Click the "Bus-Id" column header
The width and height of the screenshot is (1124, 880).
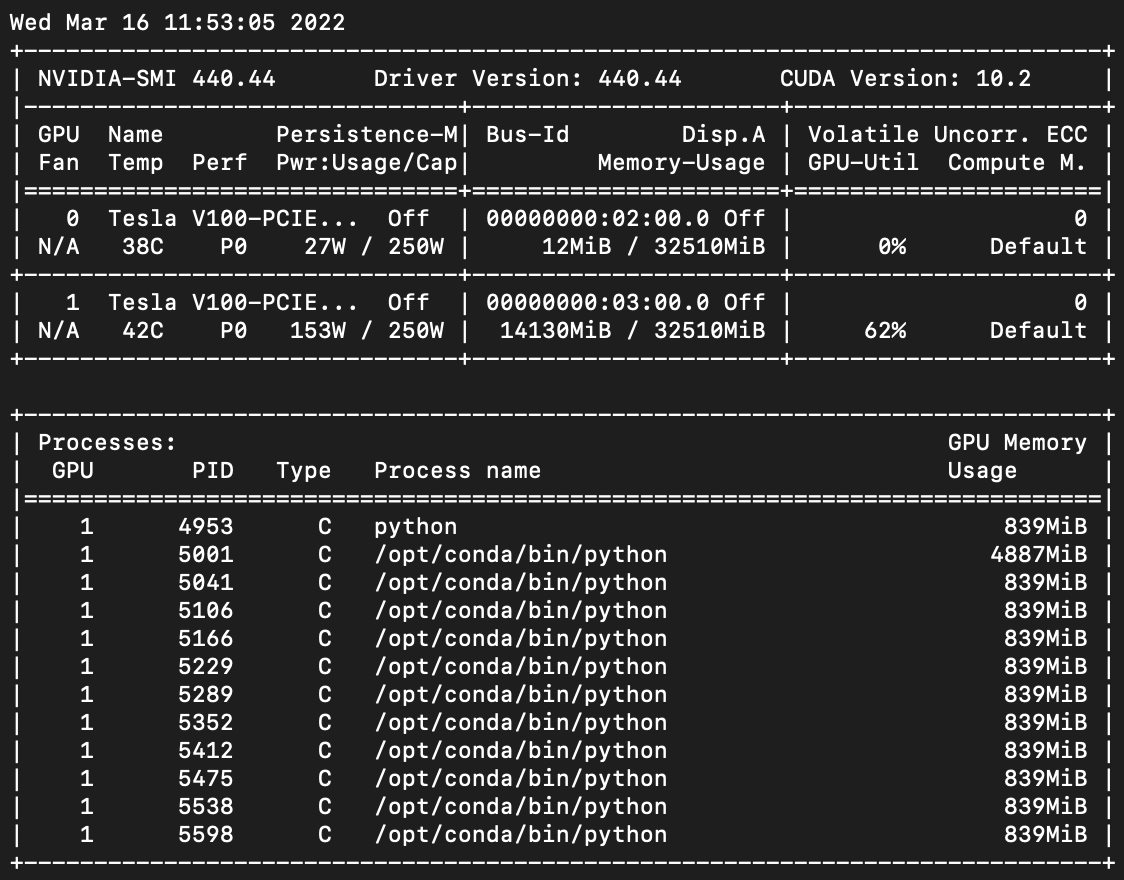click(x=528, y=134)
